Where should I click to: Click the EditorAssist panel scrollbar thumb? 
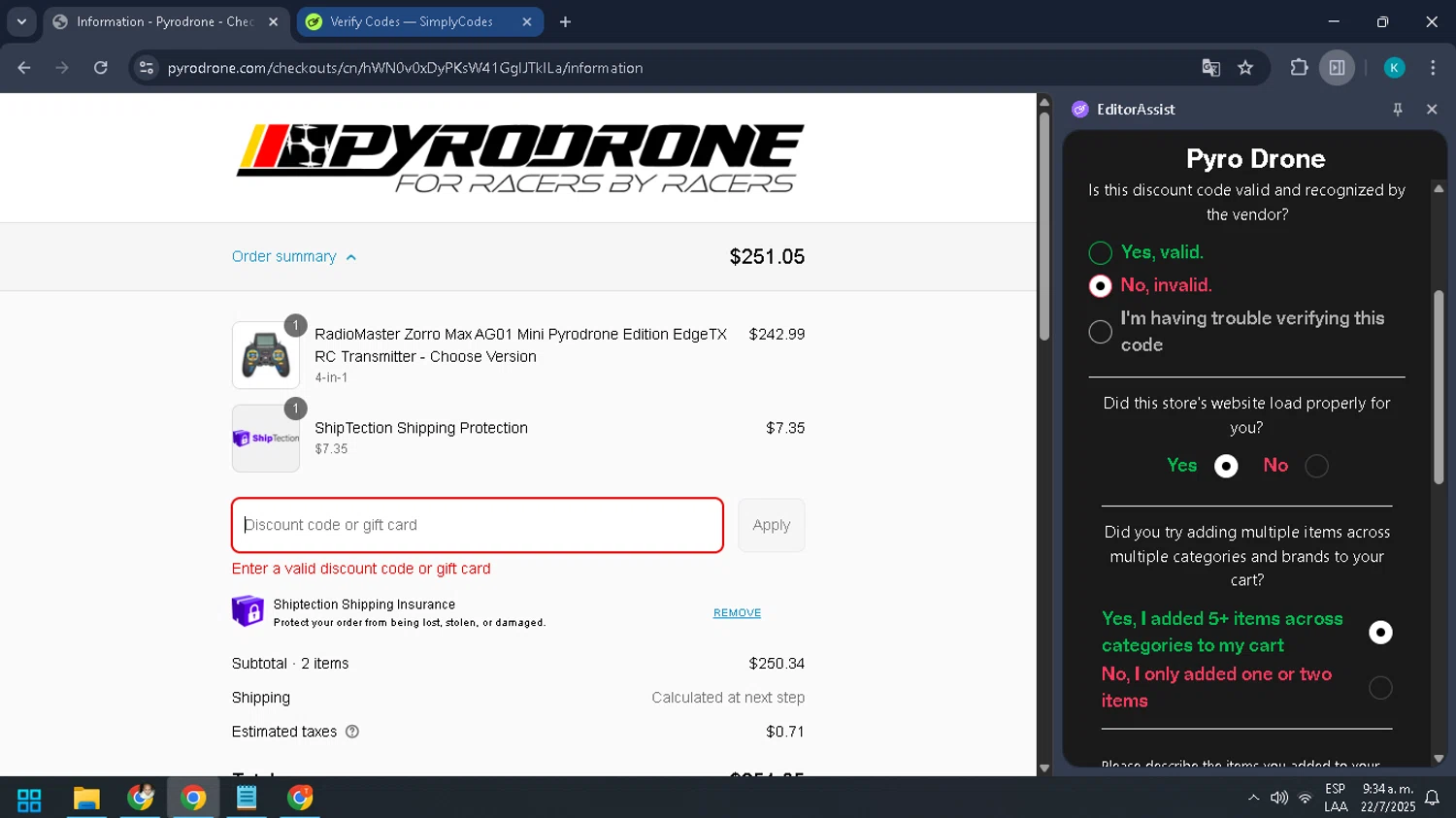pos(1439,386)
